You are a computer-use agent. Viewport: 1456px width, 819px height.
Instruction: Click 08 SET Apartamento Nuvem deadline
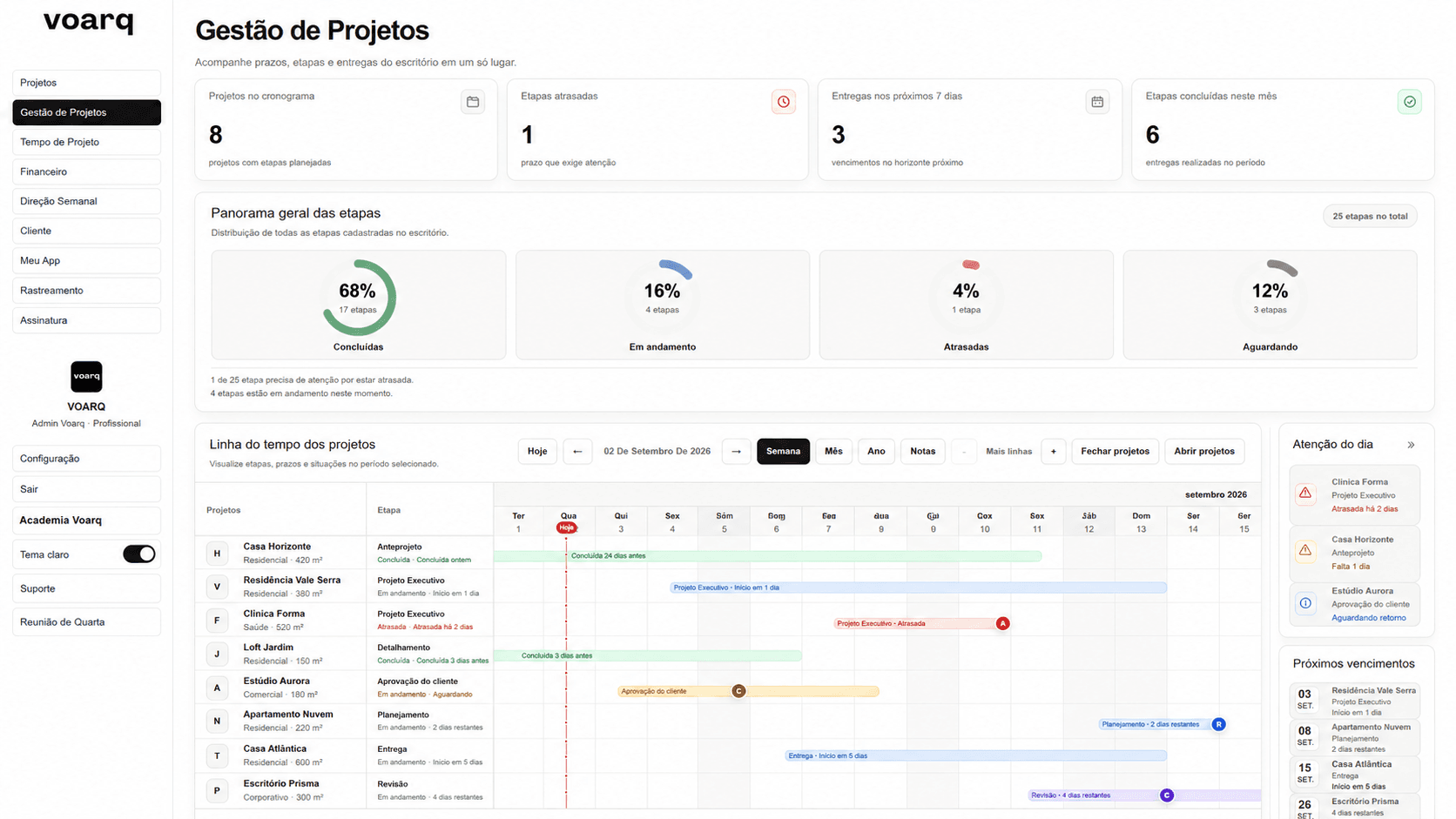click(1354, 737)
